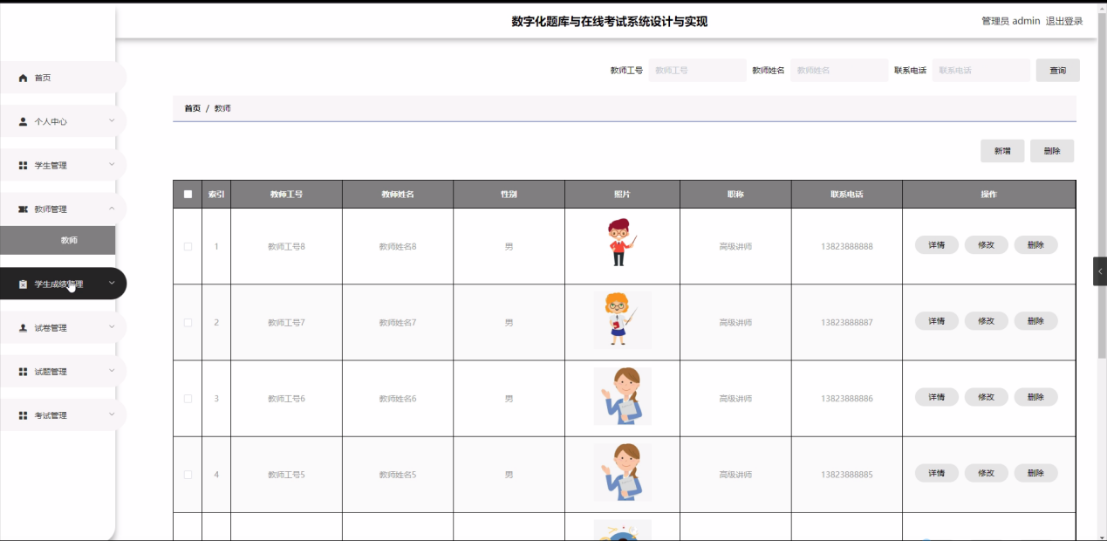Viewport: 1108px width, 542px height.
Task: Open the 首页 sidebar menu item
Action: [x=63, y=78]
